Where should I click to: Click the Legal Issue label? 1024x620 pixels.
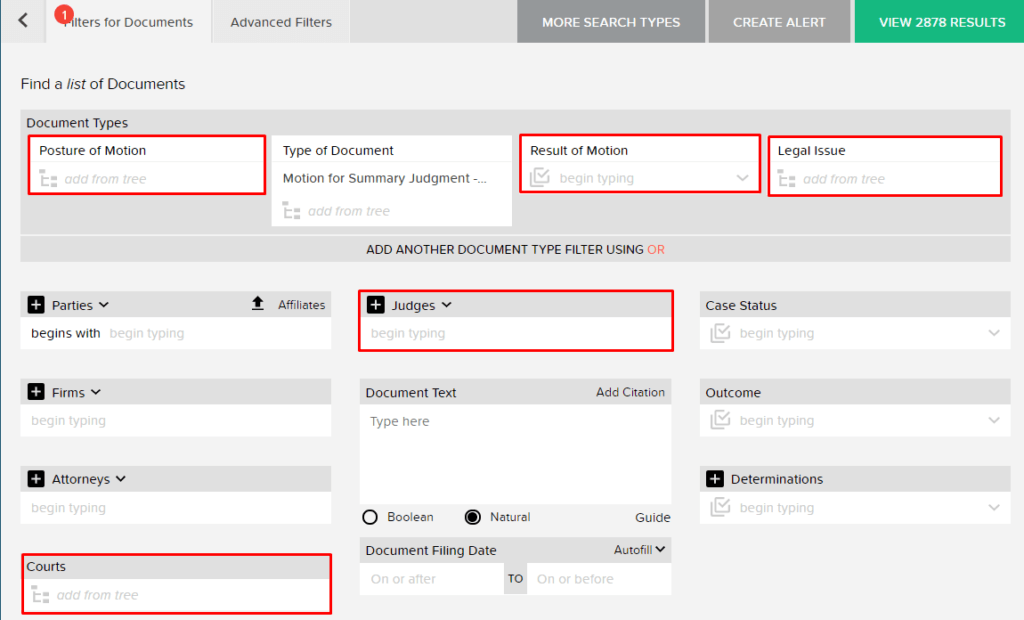(x=811, y=150)
